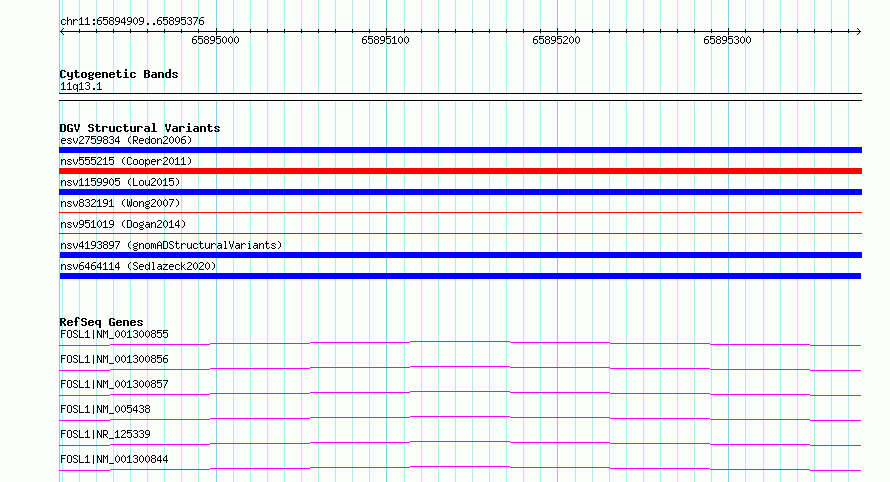This screenshot has height=482, width=890.
Task: Click the magenta line for FOSL1|NM_005438
Action: pyautogui.click(x=460, y=418)
